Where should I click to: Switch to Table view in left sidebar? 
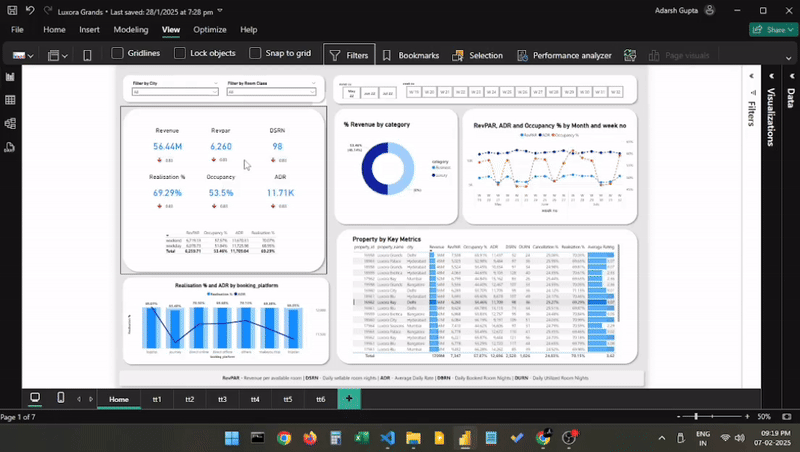coord(10,100)
